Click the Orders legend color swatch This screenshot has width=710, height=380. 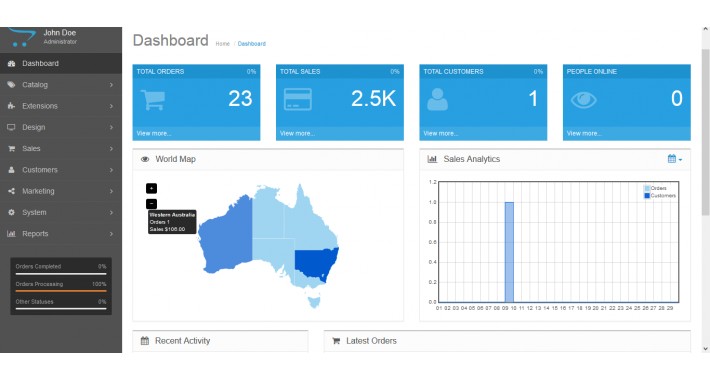pyautogui.click(x=647, y=188)
